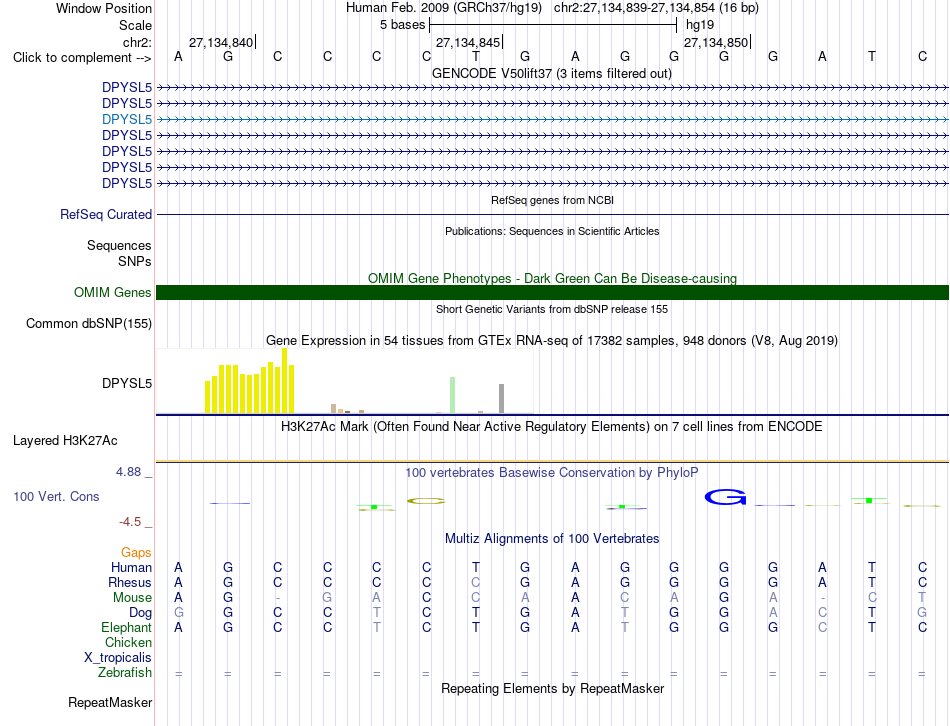Select the Human alignment row label
The height and width of the screenshot is (726, 950).
(x=131, y=567)
